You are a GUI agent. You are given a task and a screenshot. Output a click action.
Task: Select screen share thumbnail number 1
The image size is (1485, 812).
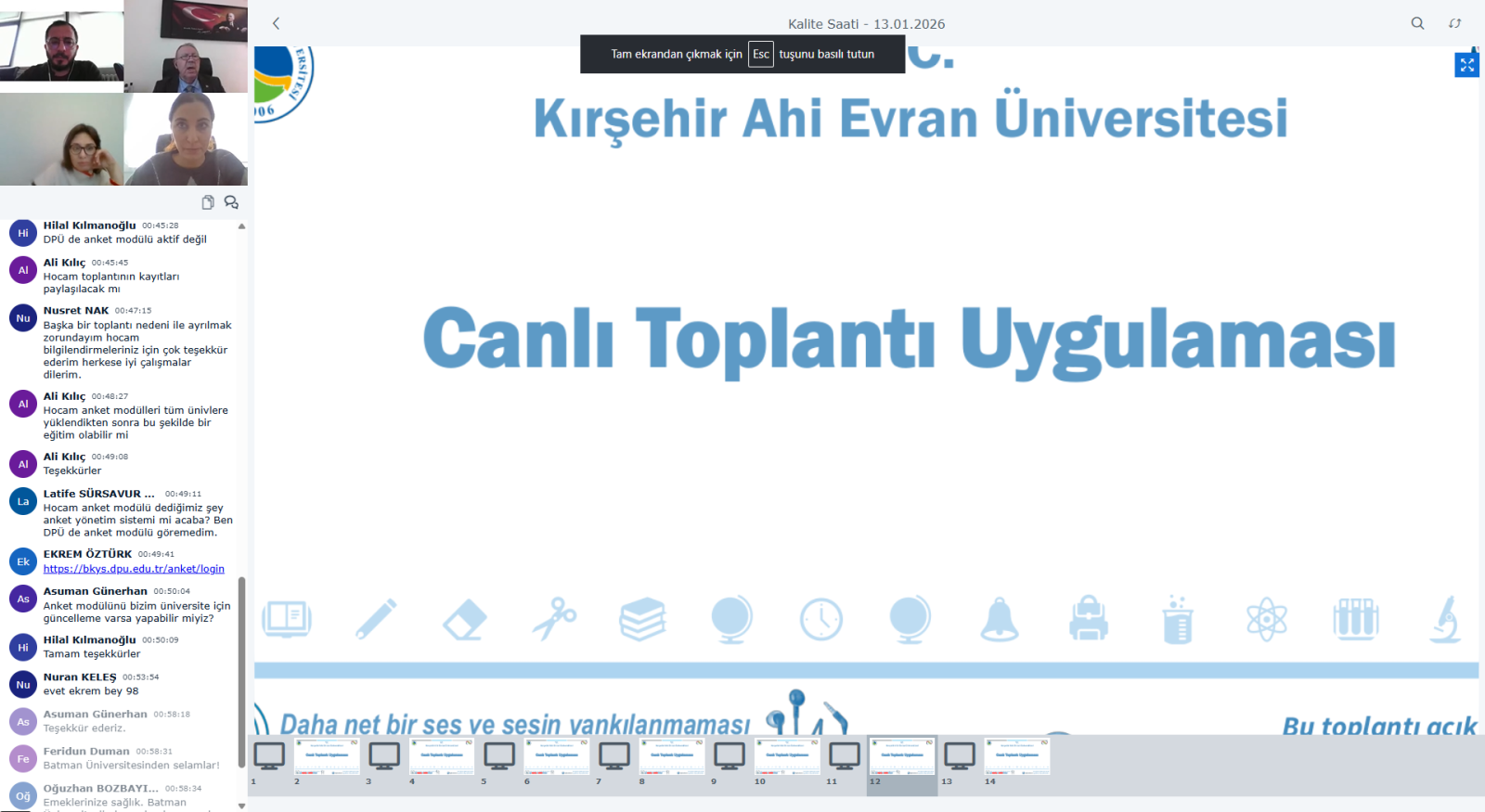point(269,756)
